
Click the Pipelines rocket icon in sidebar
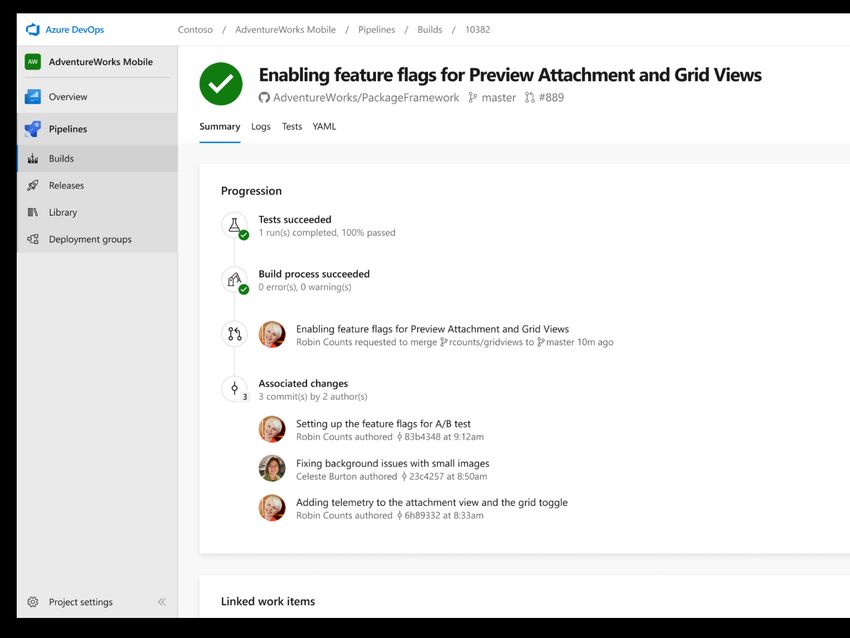click(33, 128)
